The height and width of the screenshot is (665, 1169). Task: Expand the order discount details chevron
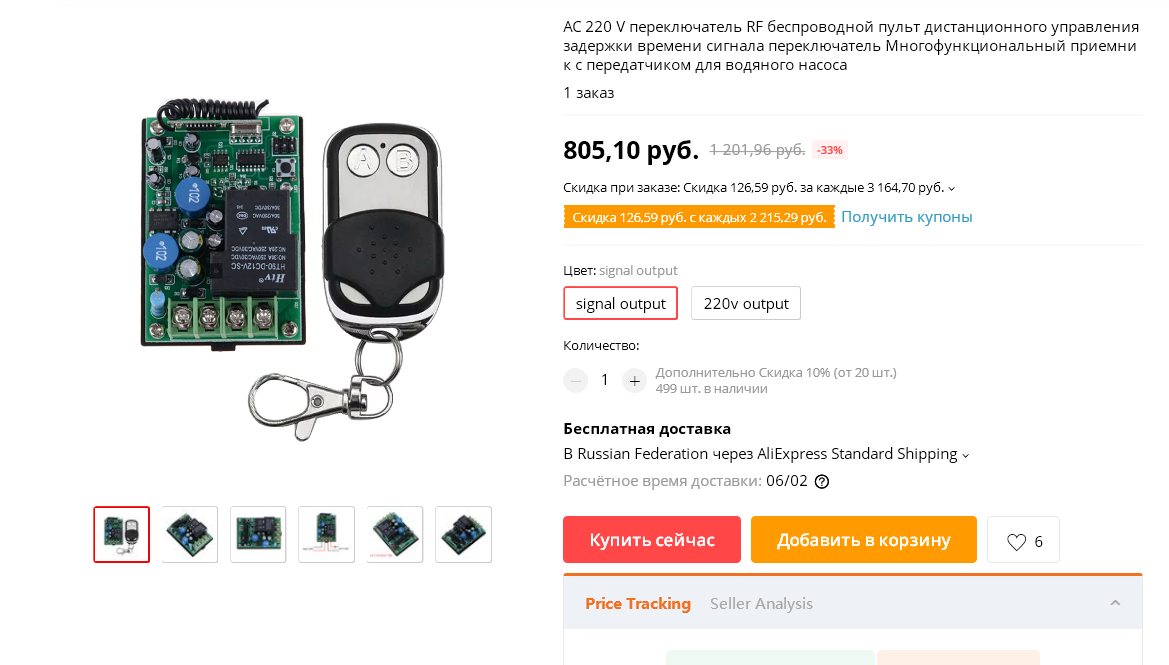pyautogui.click(x=951, y=188)
